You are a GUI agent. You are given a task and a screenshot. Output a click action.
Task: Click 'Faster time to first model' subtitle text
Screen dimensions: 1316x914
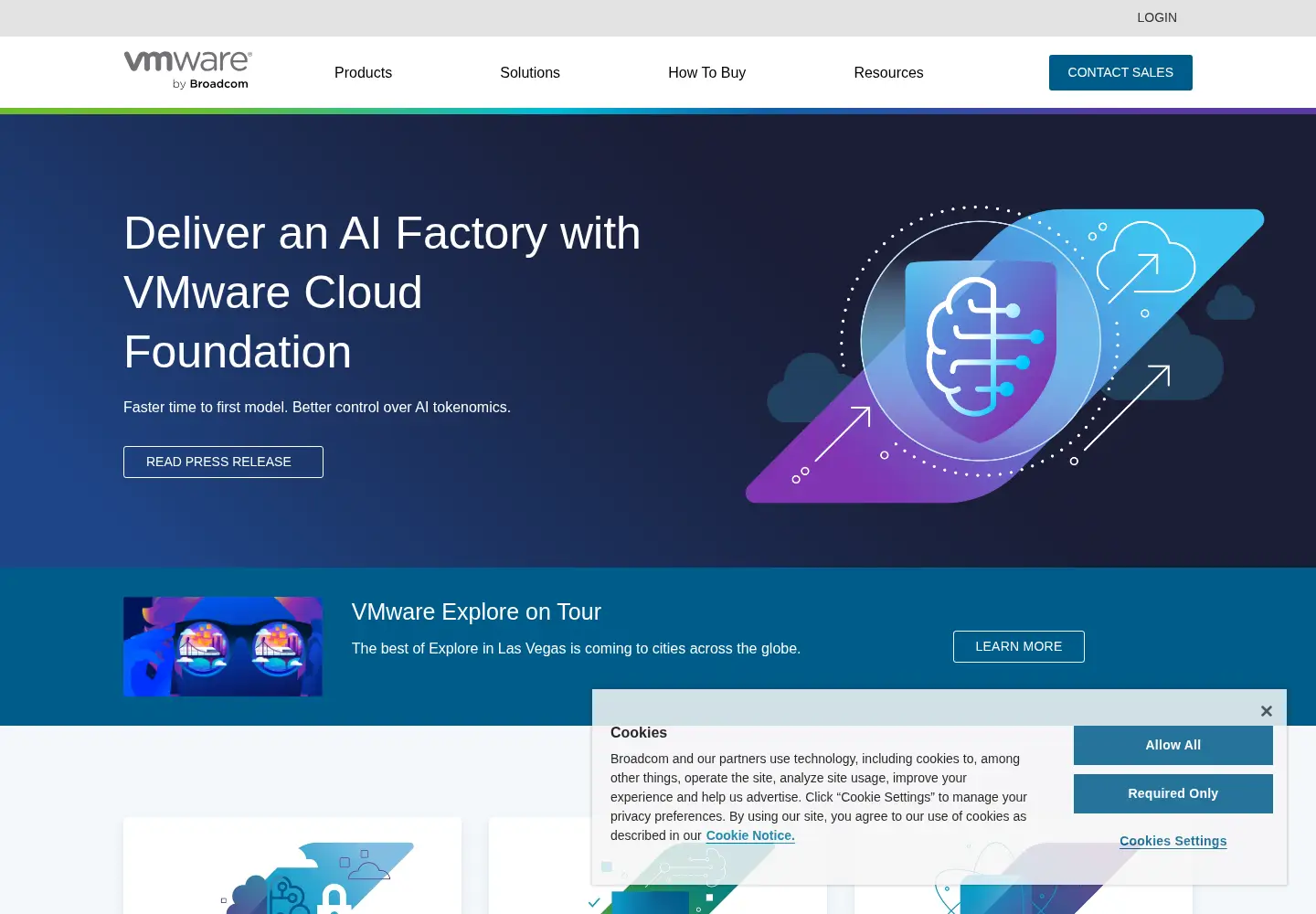317,407
